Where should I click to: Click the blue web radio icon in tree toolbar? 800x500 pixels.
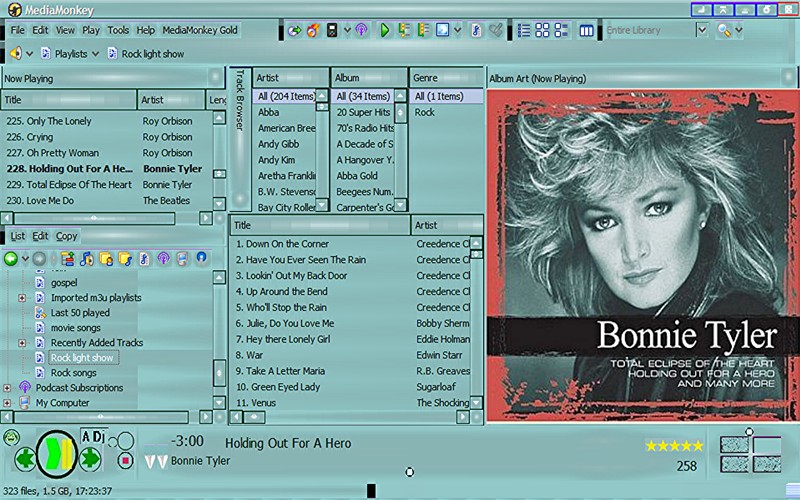click(x=202, y=257)
